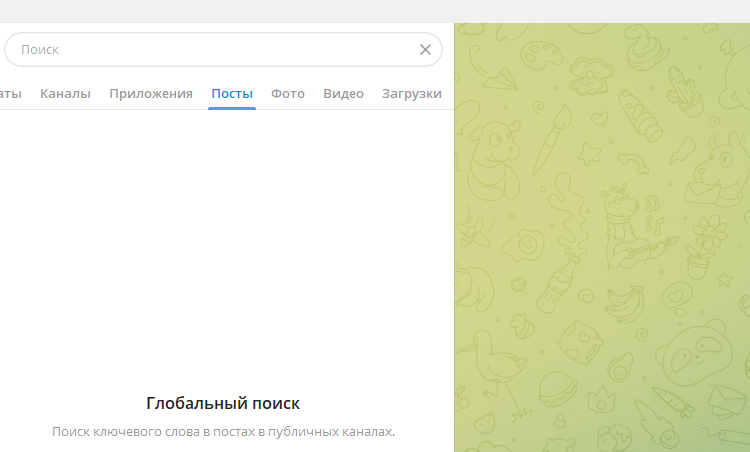
Task: Open the Видео tab
Action: [343, 94]
